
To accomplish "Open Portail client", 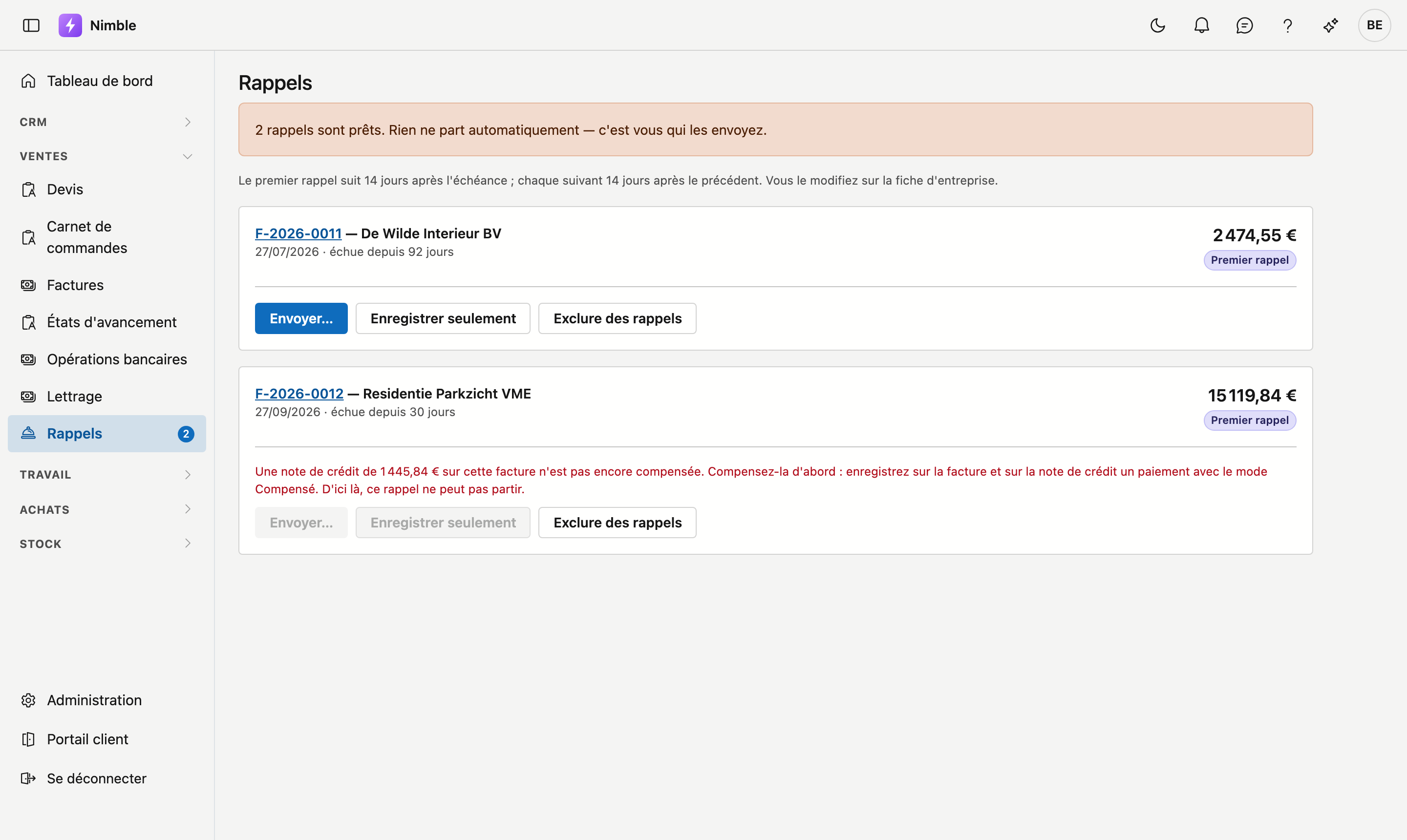I will [x=107, y=739].
